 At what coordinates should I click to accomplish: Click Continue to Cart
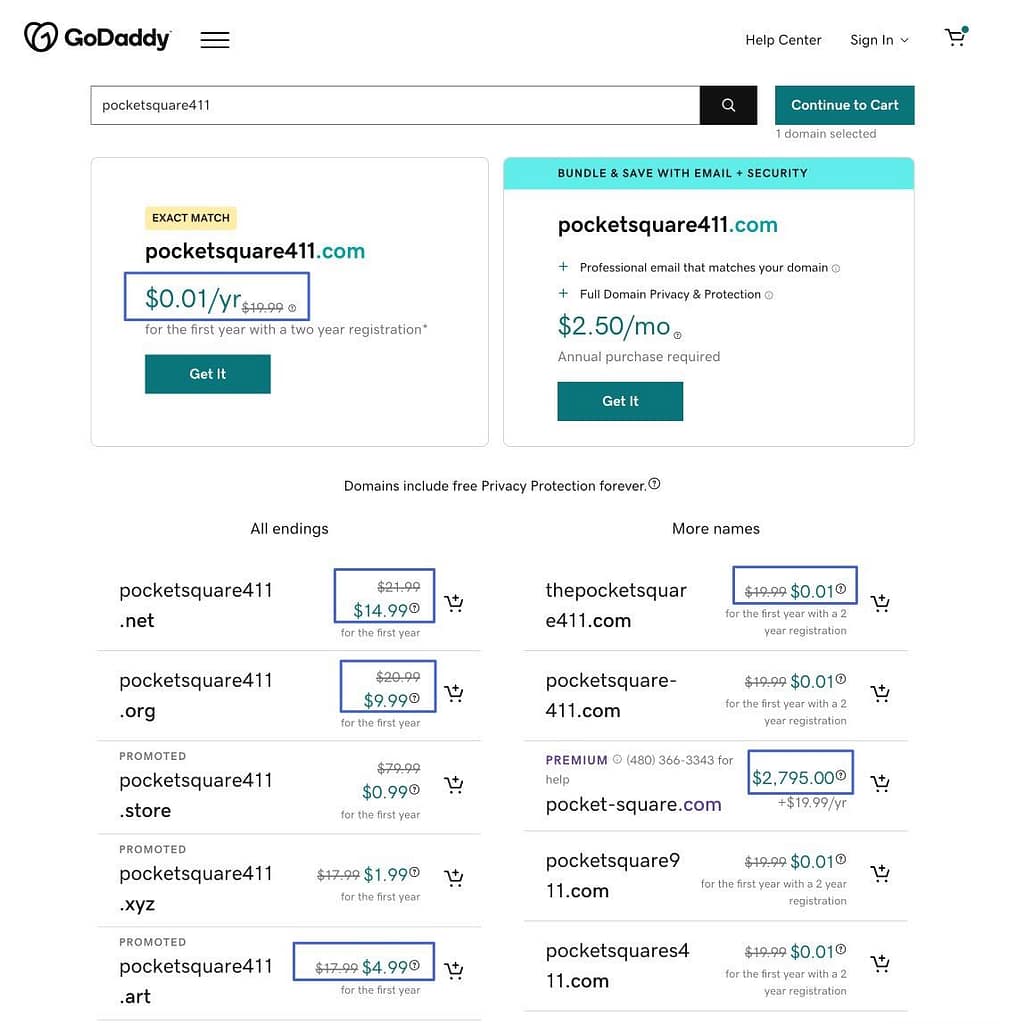(x=844, y=104)
